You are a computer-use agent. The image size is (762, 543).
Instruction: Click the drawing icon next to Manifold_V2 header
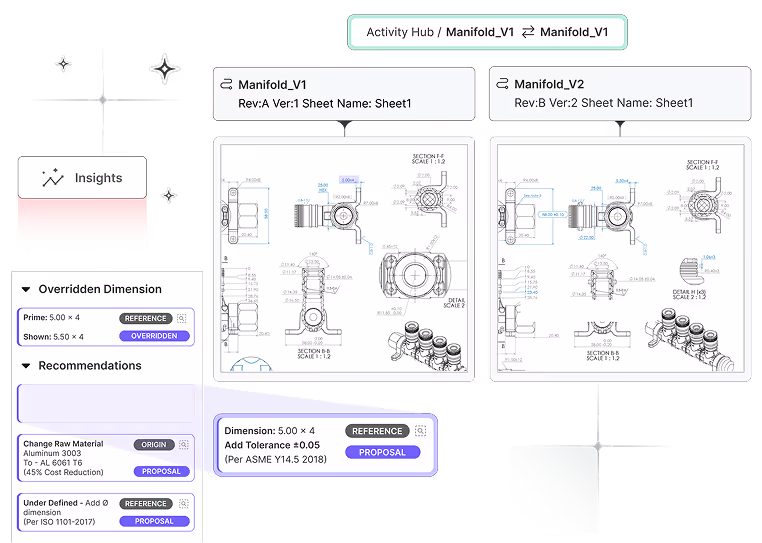pyautogui.click(x=502, y=84)
